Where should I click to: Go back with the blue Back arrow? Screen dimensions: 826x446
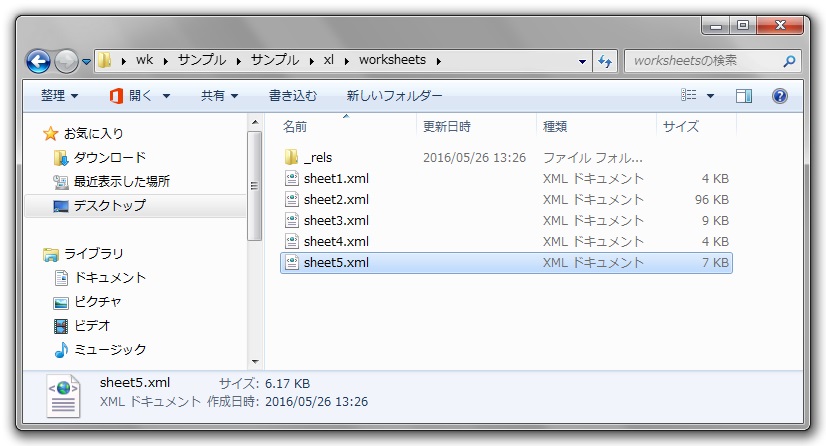38,62
